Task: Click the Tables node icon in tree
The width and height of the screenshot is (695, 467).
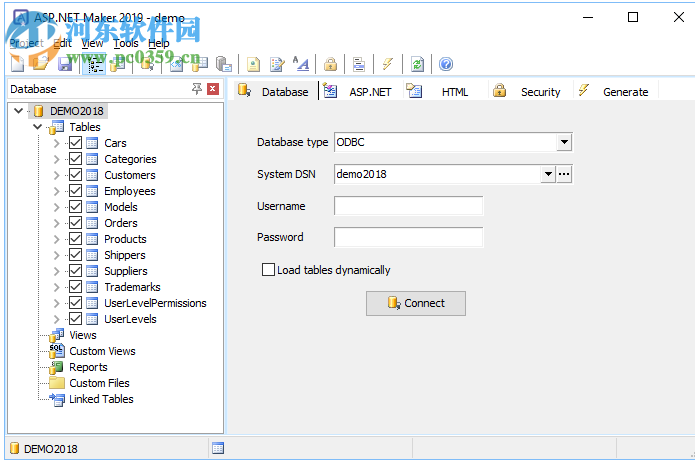Action: [57, 127]
